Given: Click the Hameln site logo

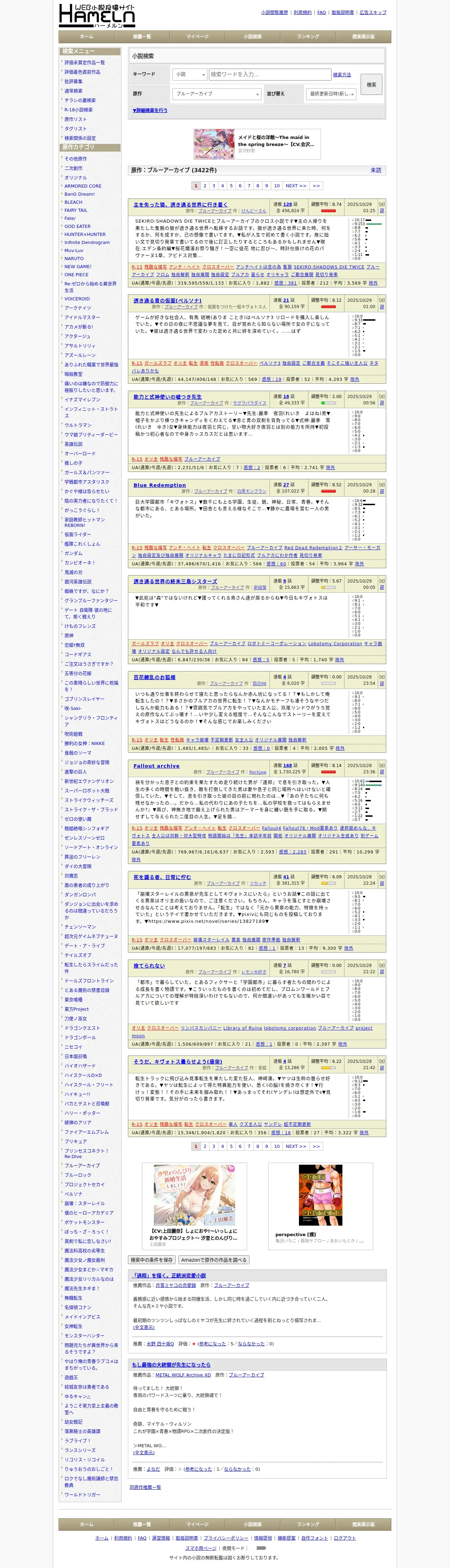Looking at the screenshot, I should point(96,16).
